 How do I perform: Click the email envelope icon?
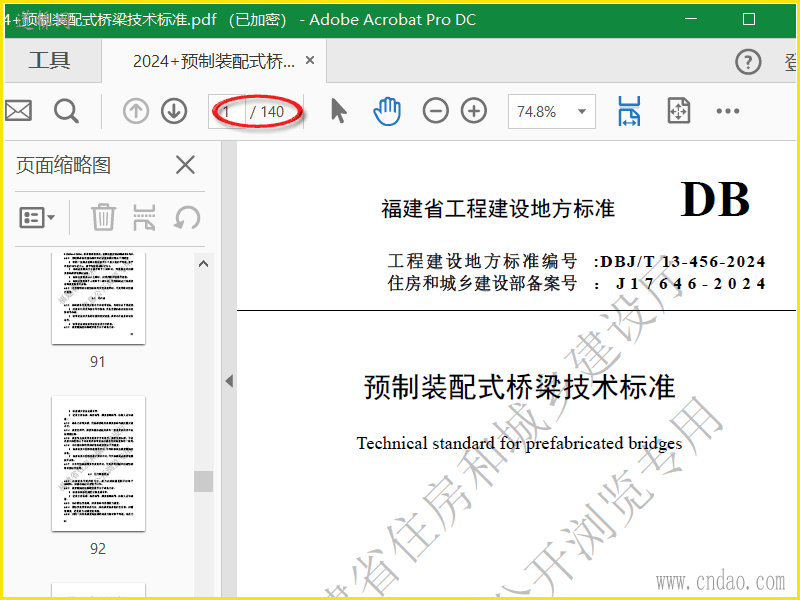(18, 111)
